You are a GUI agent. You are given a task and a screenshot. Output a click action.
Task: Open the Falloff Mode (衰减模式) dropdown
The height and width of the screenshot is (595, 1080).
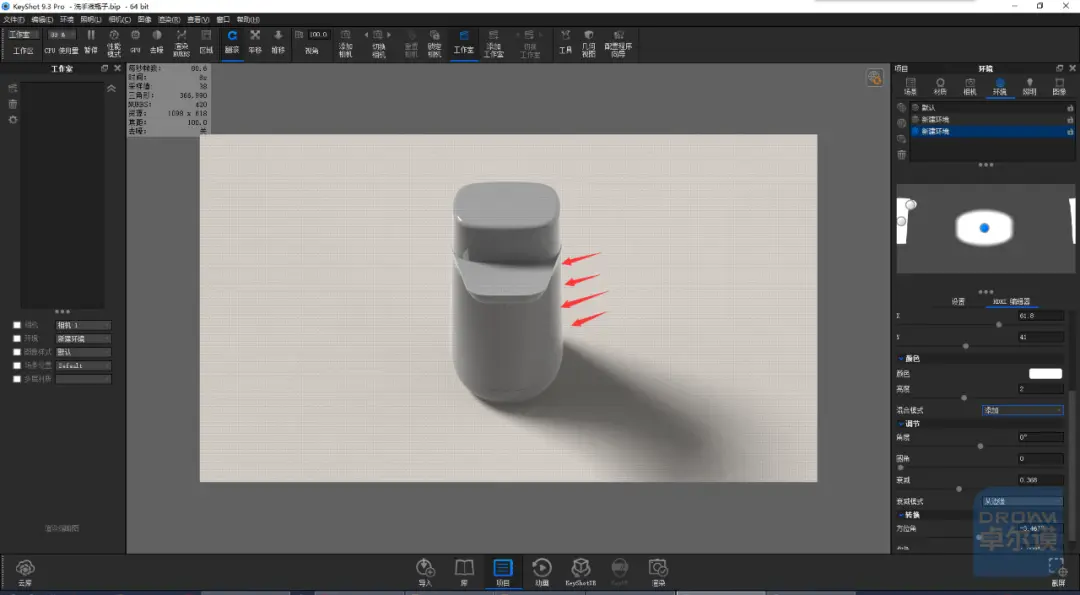pyautogui.click(x=1022, y=501)
